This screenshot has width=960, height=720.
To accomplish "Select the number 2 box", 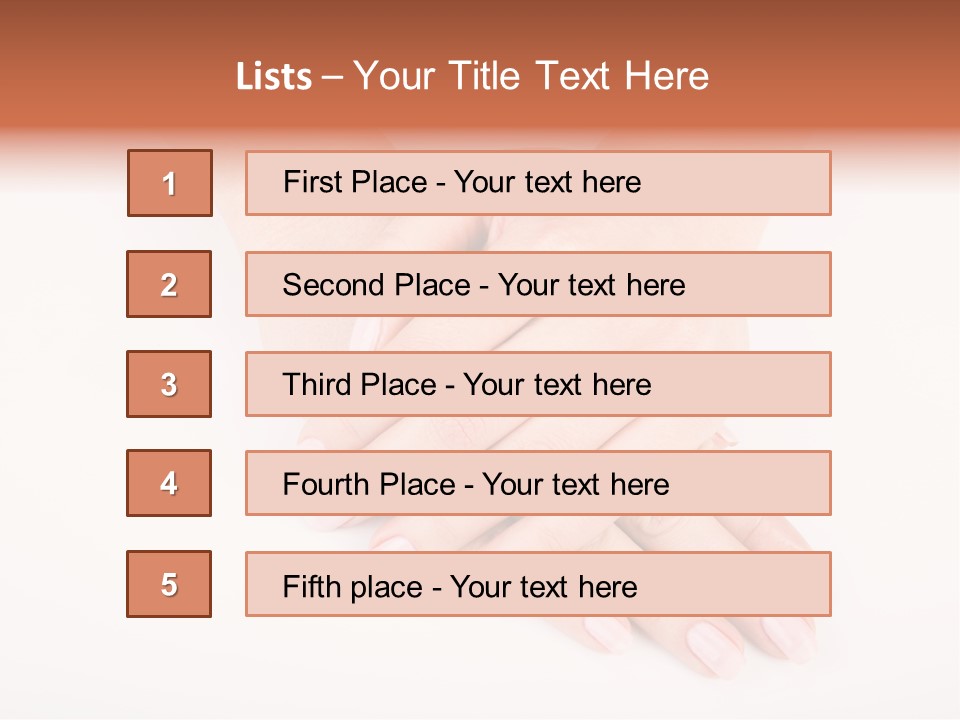I will tap(169, 284).
